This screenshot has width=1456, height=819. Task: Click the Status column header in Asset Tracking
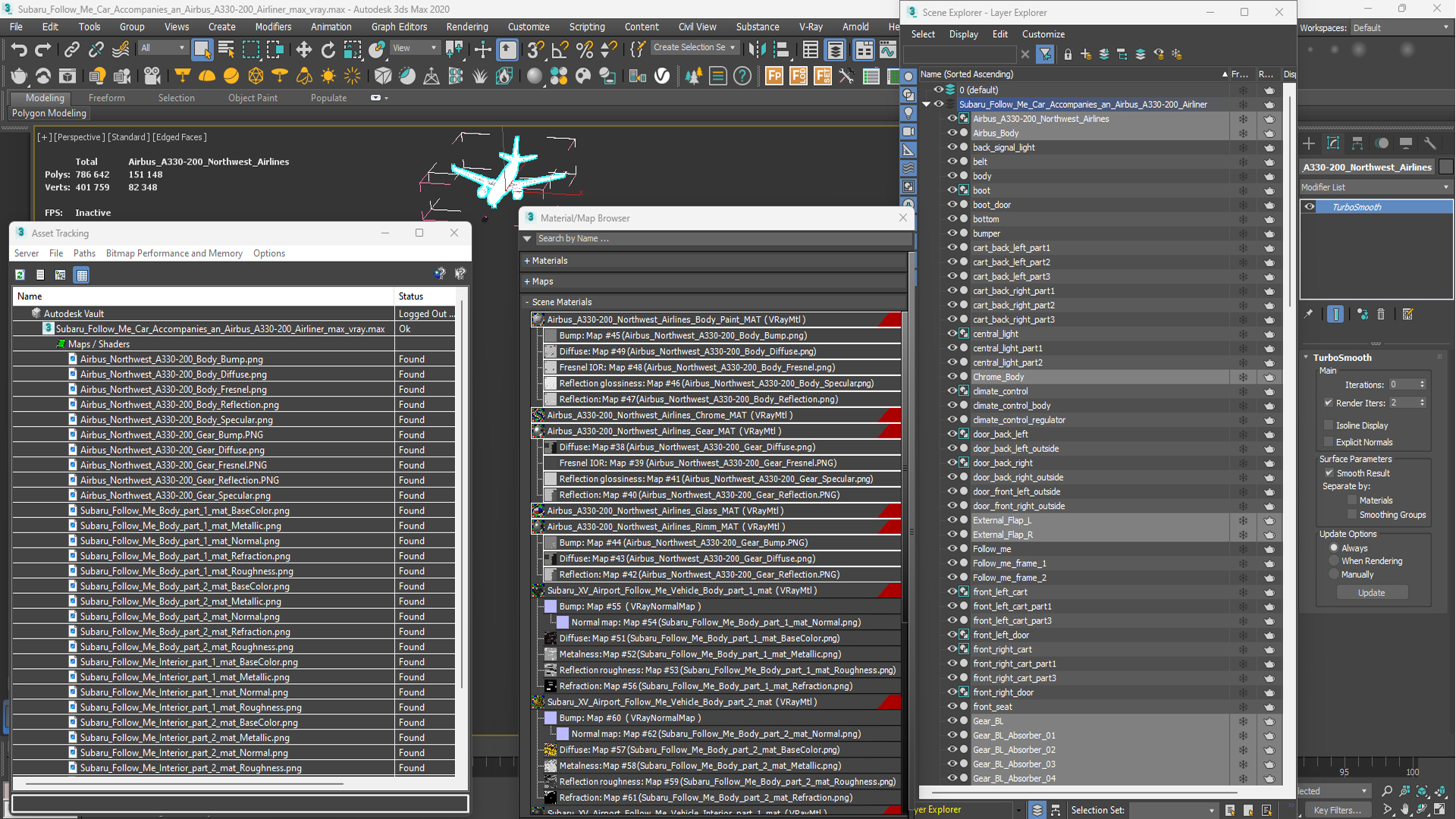click(425, 297)
